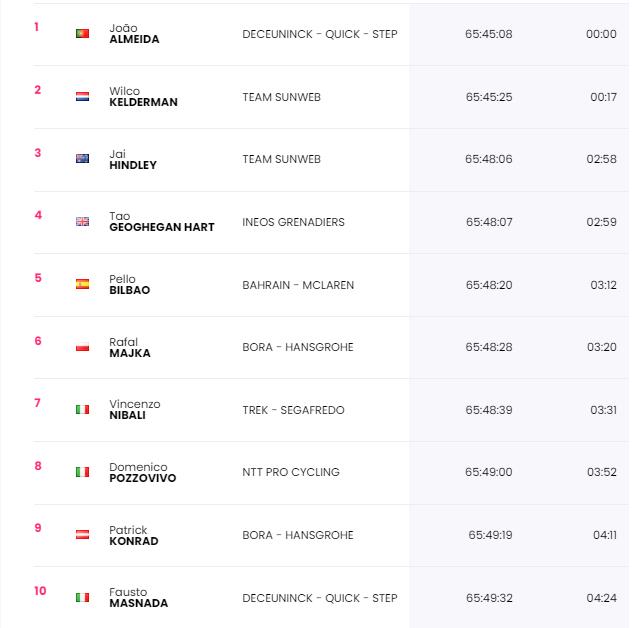Click rank number 6 for Majka
This screenshot has width=635, height=628.
[38, 341]
